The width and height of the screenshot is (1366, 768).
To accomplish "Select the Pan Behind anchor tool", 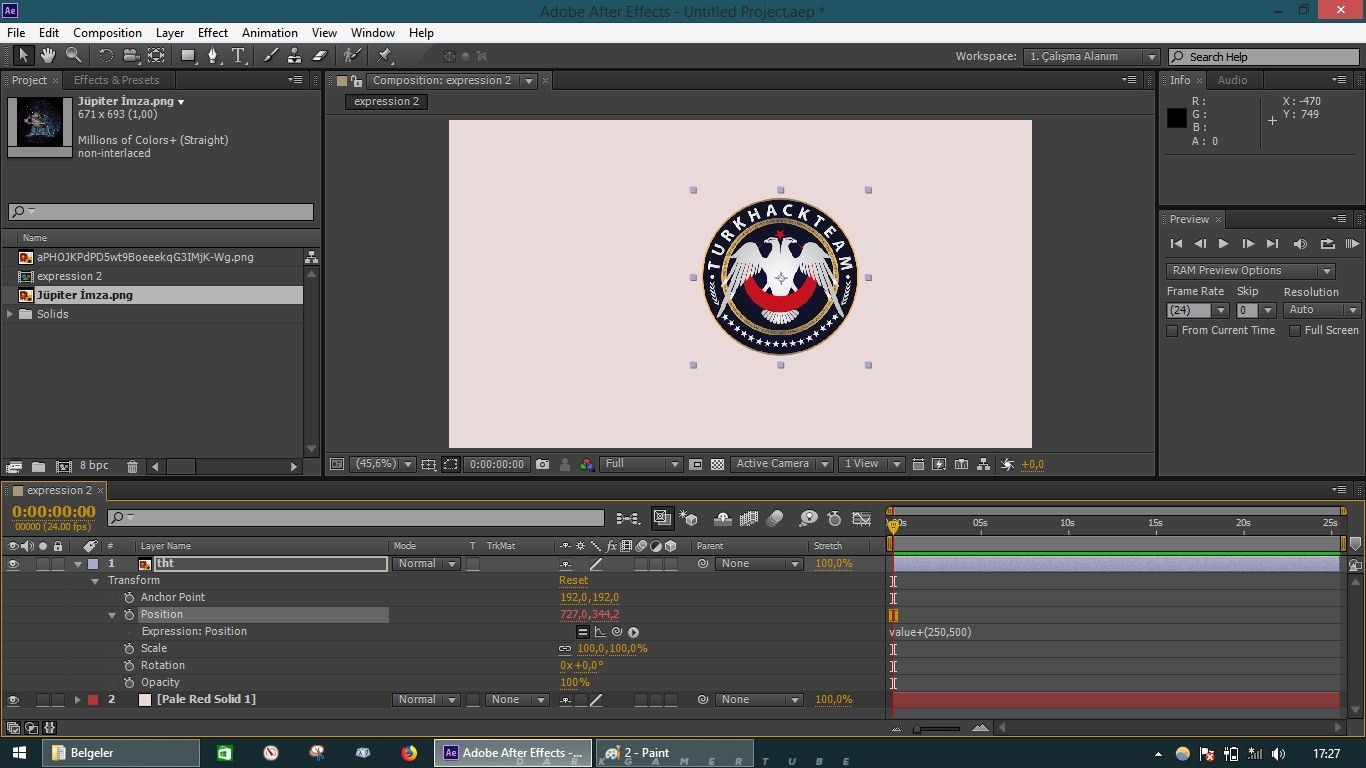I will [x=156, y=56].
